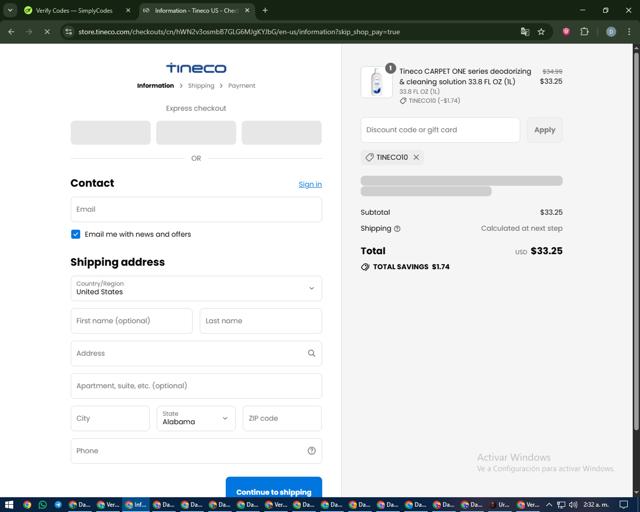The image size is (640, 512).
Task: Open Windows Start menu
Action: 9,505
